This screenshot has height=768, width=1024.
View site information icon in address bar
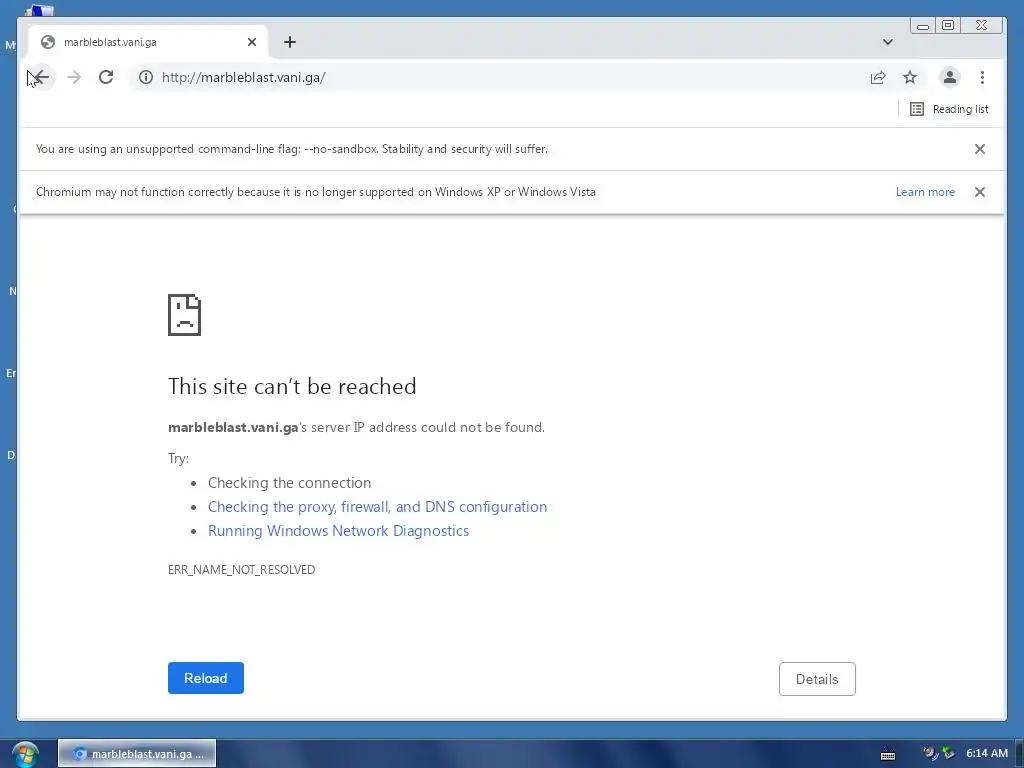click(146, 77)
